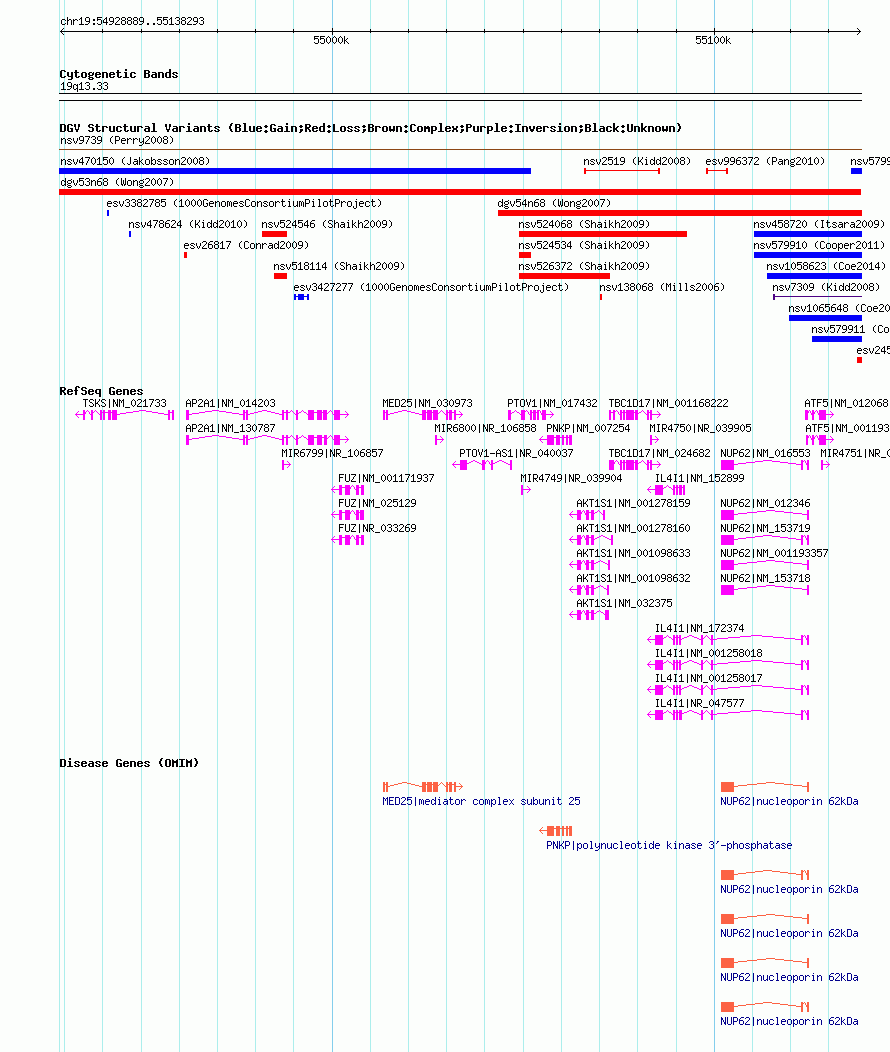Image resolution: width=890 pixels, height=1052 pixels.
Task: Click PTOV1-AS1|NR_040037 gene model
Action: pyautogui.click(x=482, y=465)
